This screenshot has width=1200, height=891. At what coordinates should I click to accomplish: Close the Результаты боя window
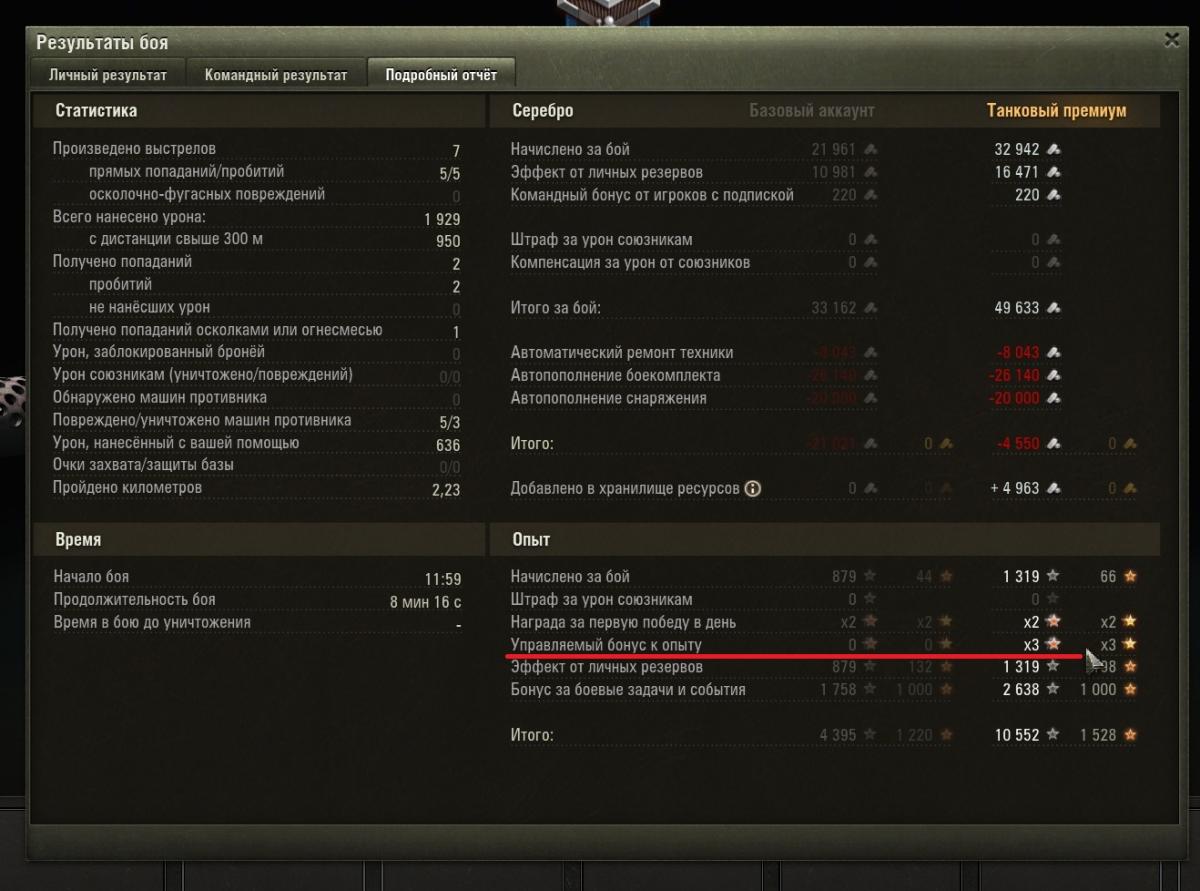1172,40
